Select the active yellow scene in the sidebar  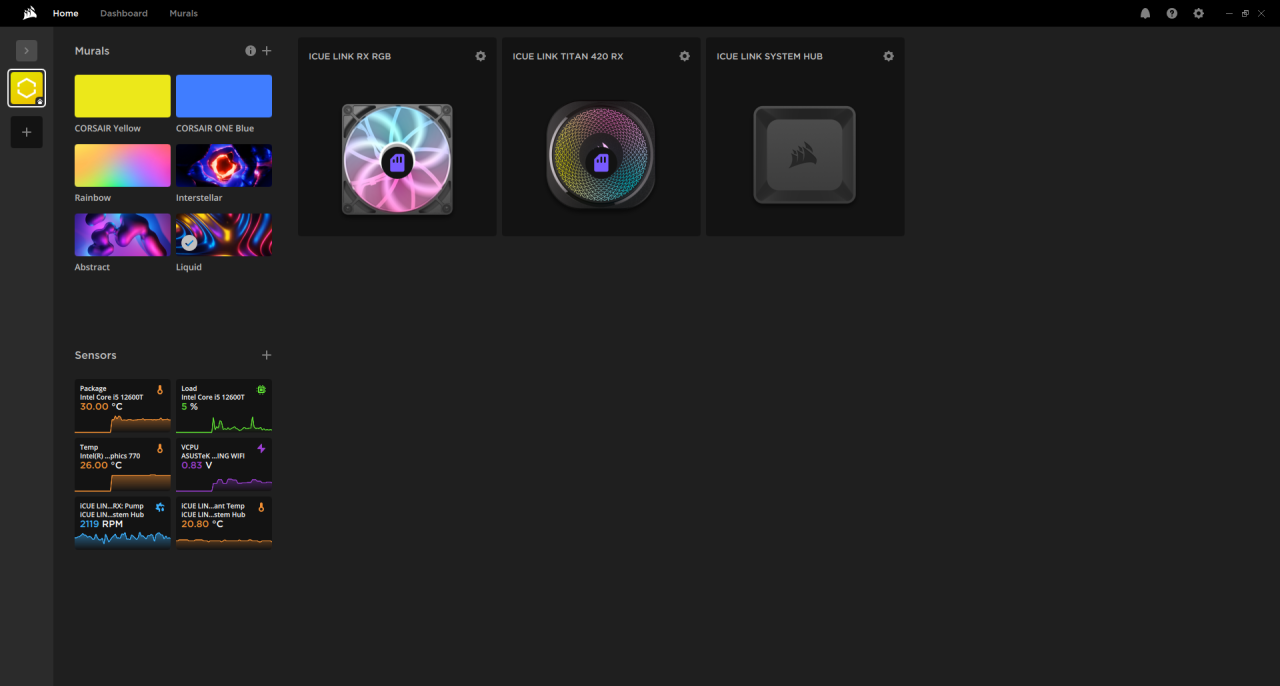(x=26, y=88)
